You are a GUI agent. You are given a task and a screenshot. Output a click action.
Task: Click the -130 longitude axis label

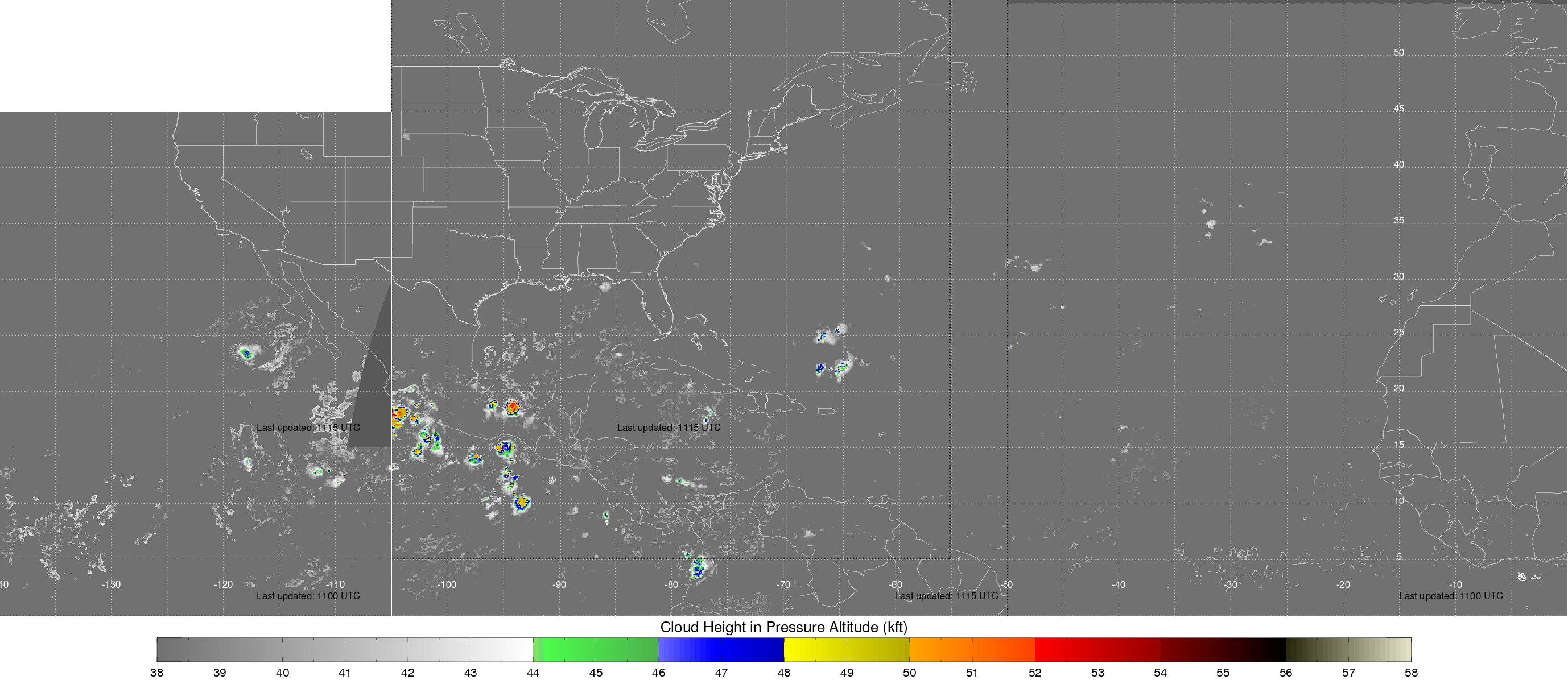(111, 584)
